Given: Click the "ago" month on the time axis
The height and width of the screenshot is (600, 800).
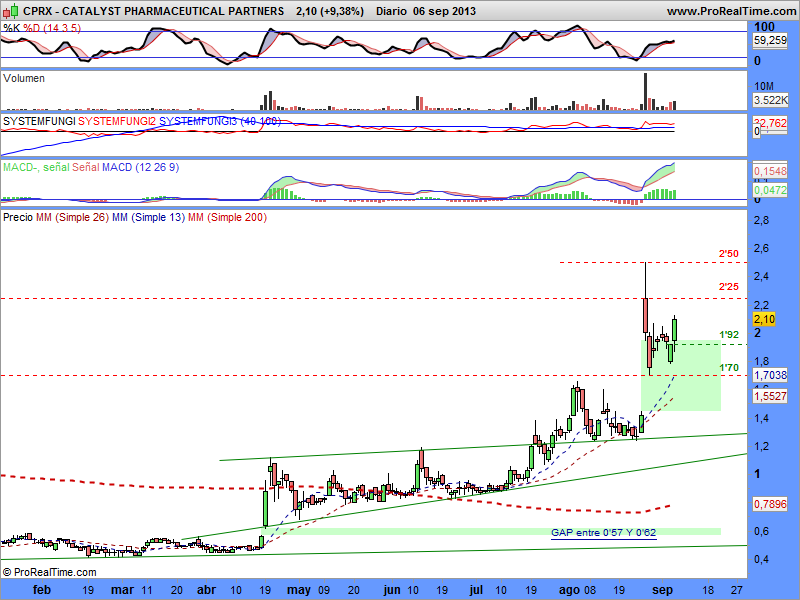Looking at the screenshot, I should click(x=569, y=591).
